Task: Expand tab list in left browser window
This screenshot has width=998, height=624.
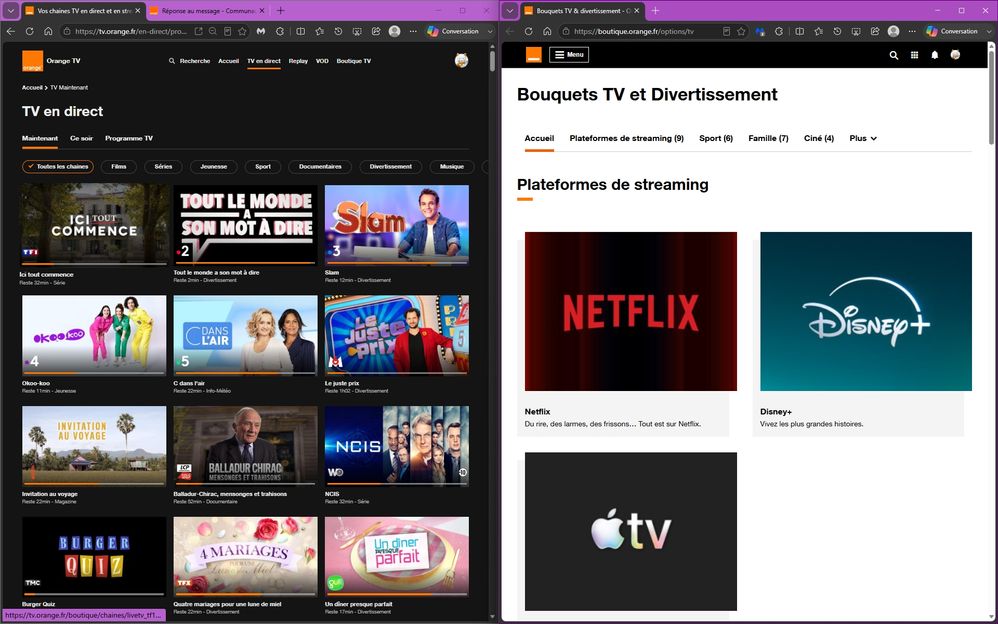Action: [11, 11]
